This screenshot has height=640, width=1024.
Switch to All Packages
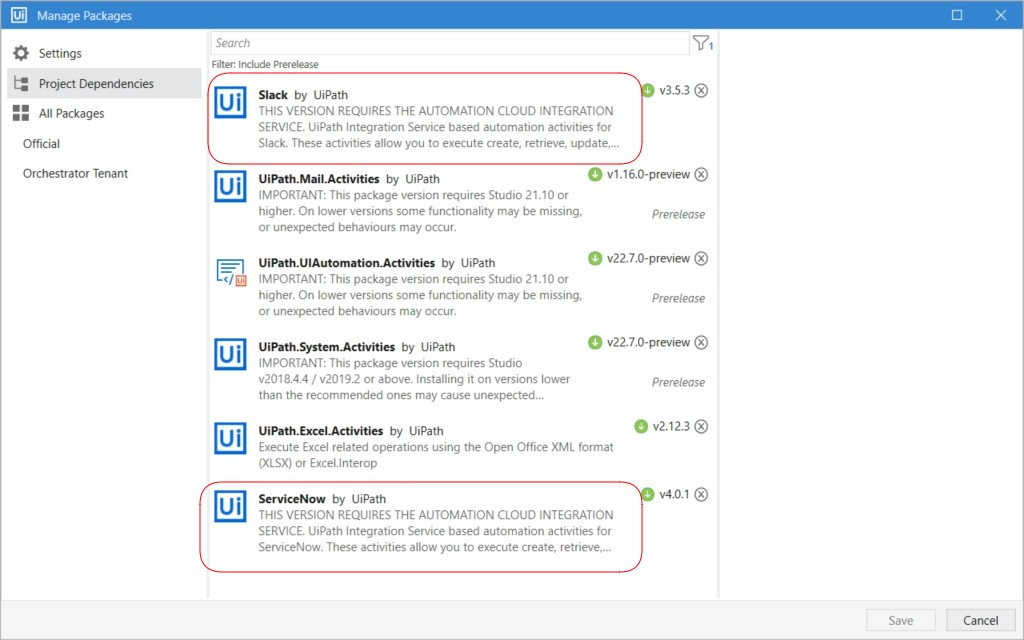tap(104, 113)
